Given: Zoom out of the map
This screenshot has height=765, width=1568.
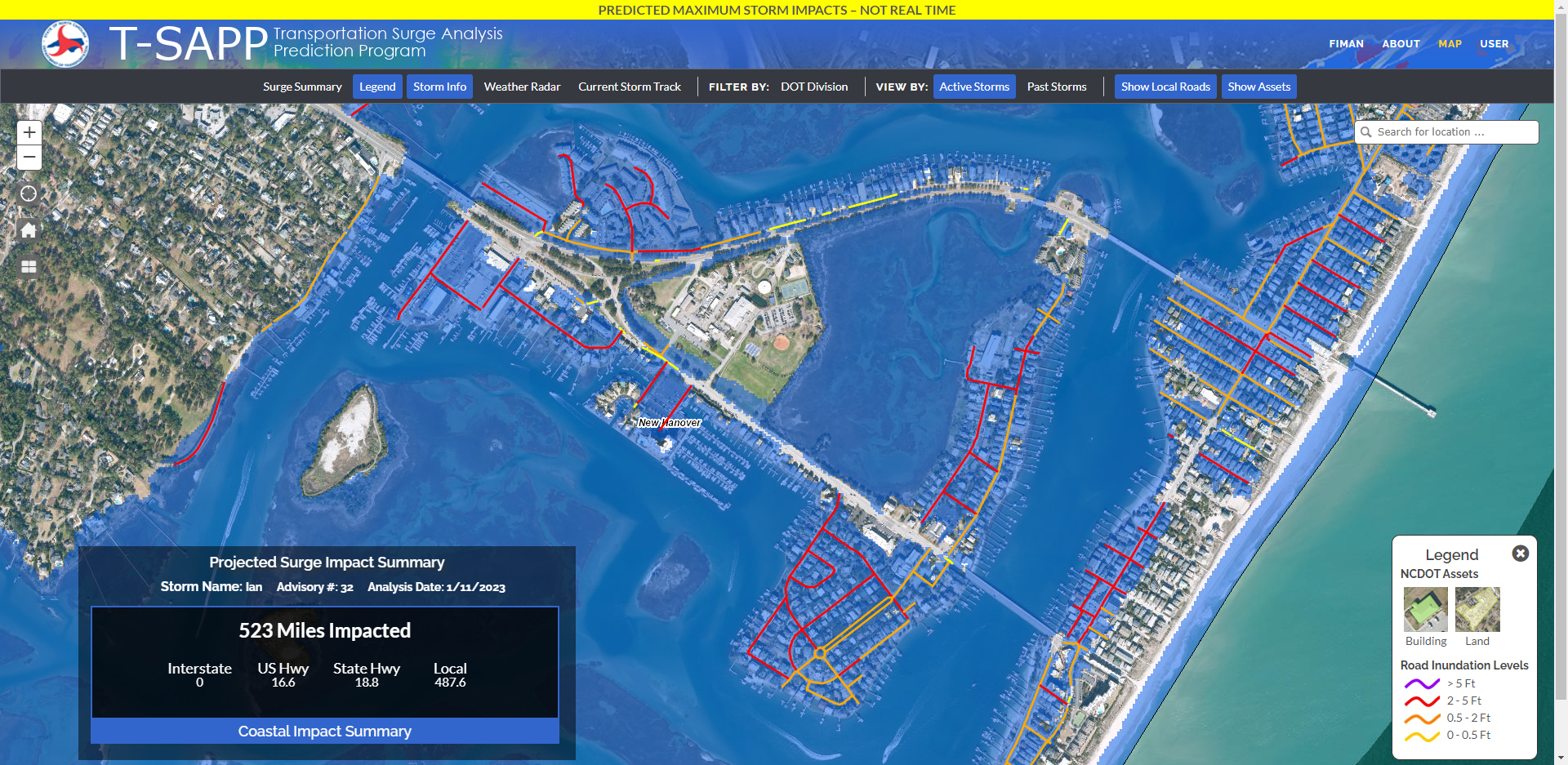Looking at the screenshot, I should tap(29, 158).
